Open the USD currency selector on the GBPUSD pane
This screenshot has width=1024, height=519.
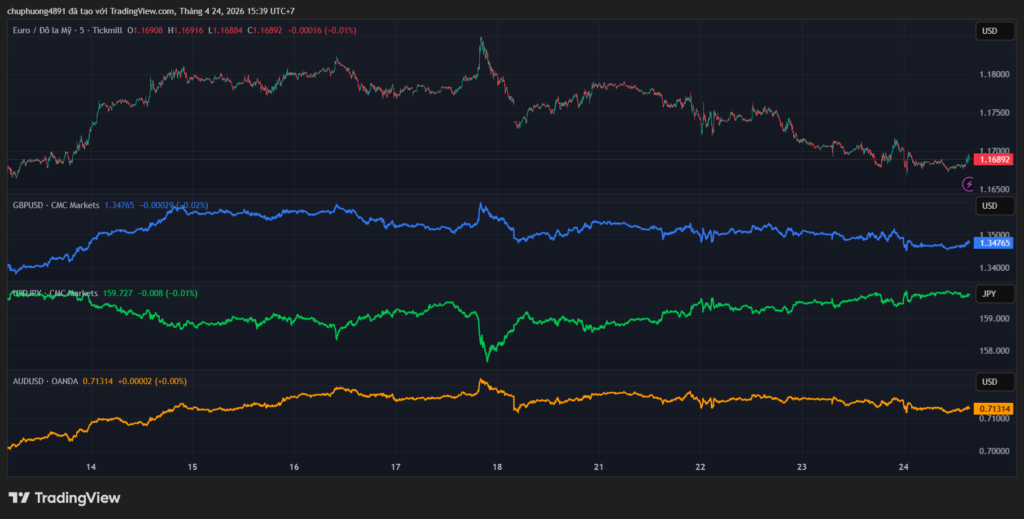click(989, 206)
